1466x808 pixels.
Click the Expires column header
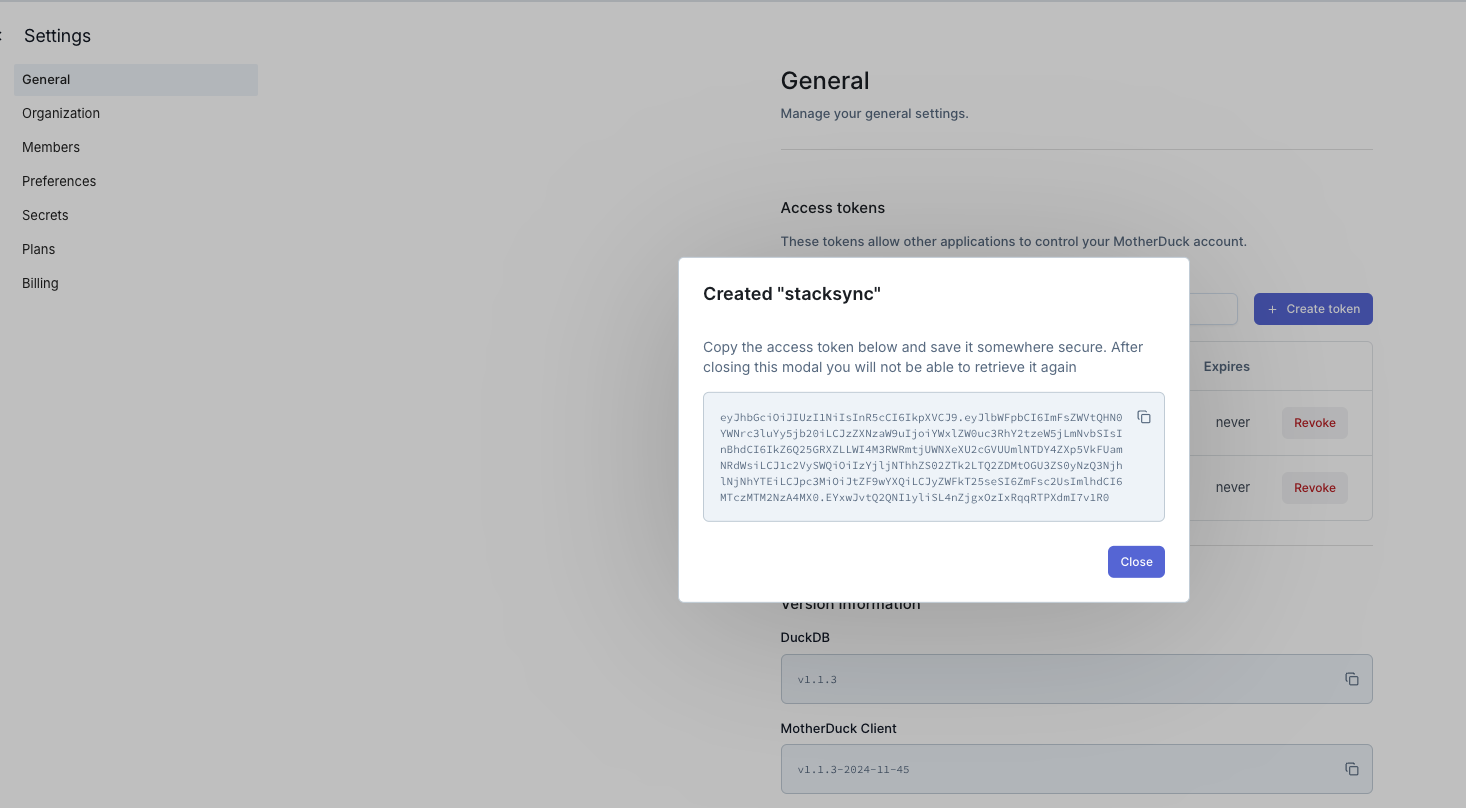[1226, 367]
